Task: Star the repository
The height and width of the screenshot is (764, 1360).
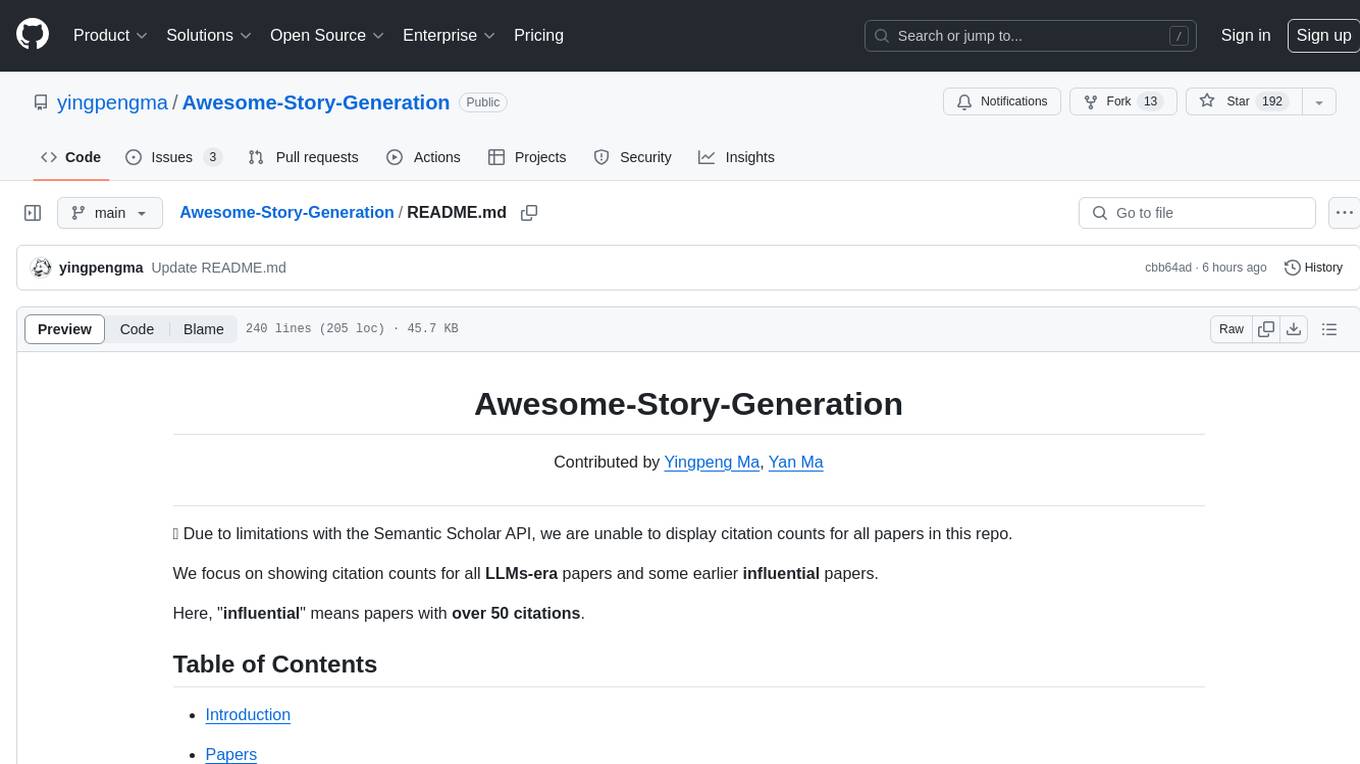Action: [x=1243, y=102]
